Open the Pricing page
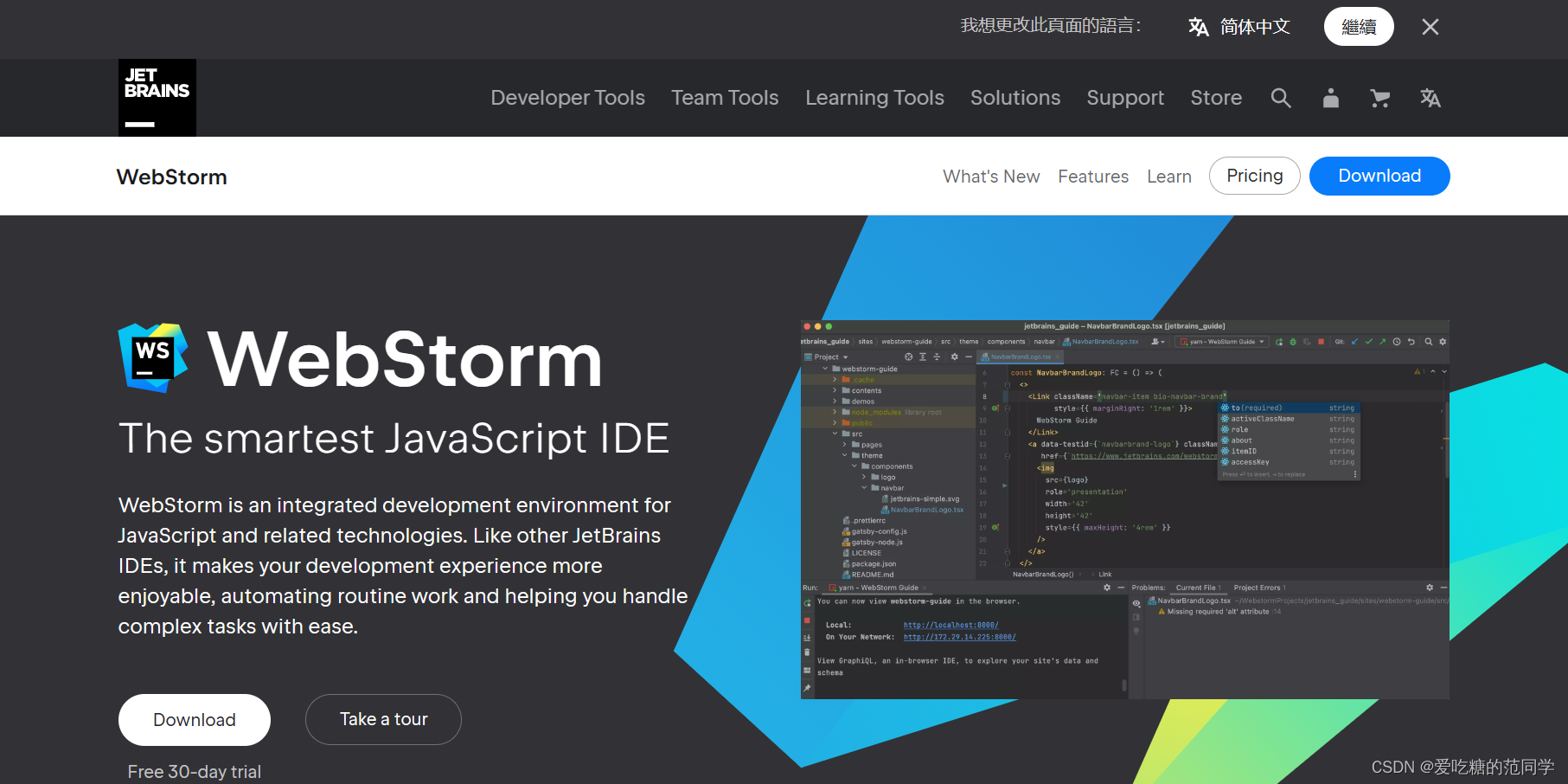Viewport: 1568px width, 784px height. pos(1254,176)
